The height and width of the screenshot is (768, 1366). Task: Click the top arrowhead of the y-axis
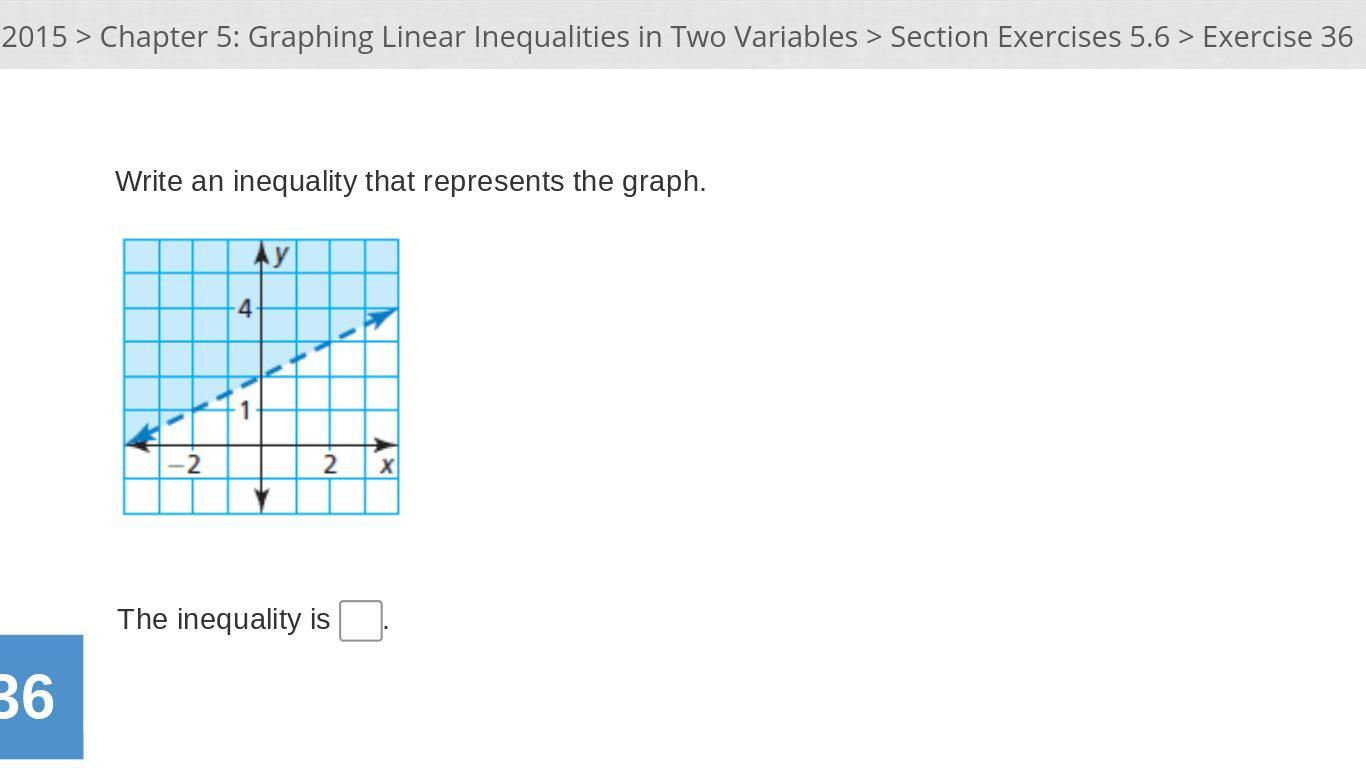point(262,253)
